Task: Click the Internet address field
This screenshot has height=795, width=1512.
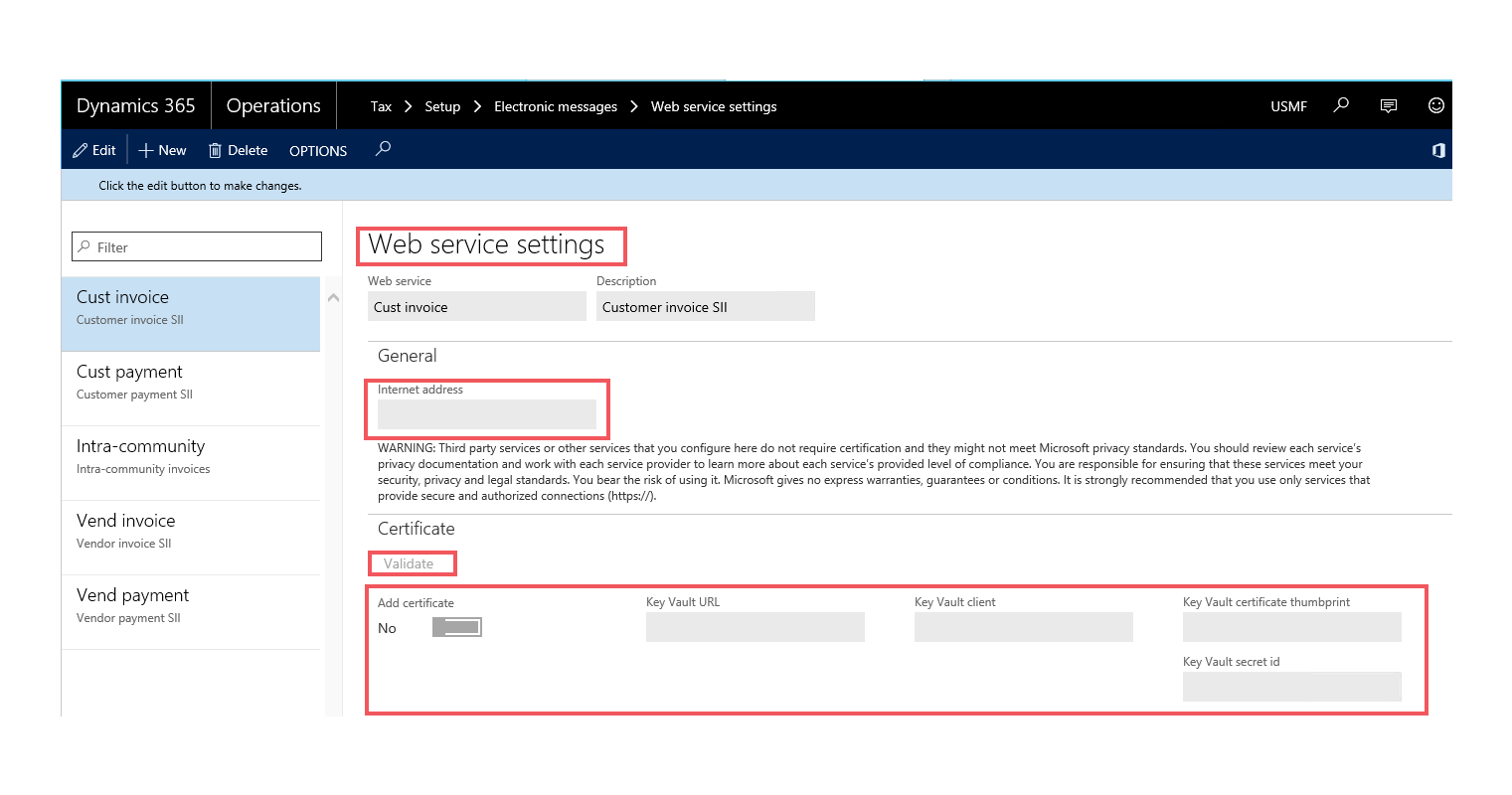Action: click(x=487, y=414)
